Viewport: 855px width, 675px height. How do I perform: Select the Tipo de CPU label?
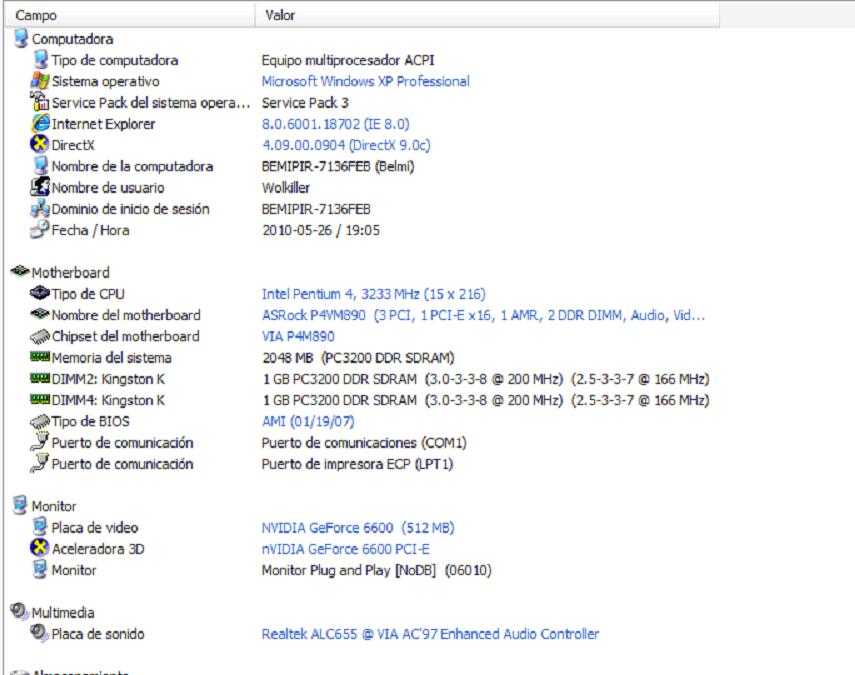pyautogui.click(x=88, y=294)
